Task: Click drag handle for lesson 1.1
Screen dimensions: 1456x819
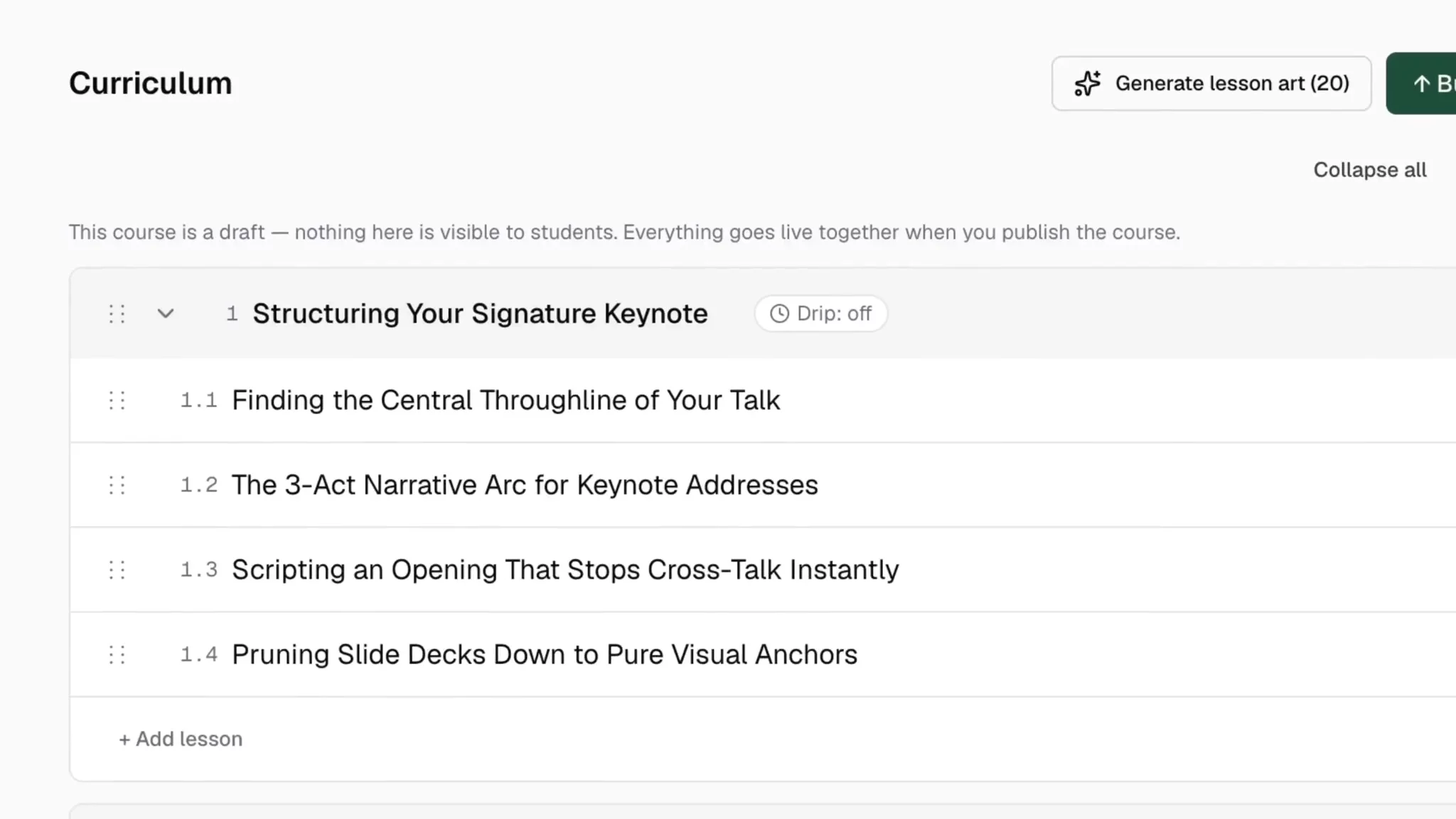Action: [x=117, y=400]
